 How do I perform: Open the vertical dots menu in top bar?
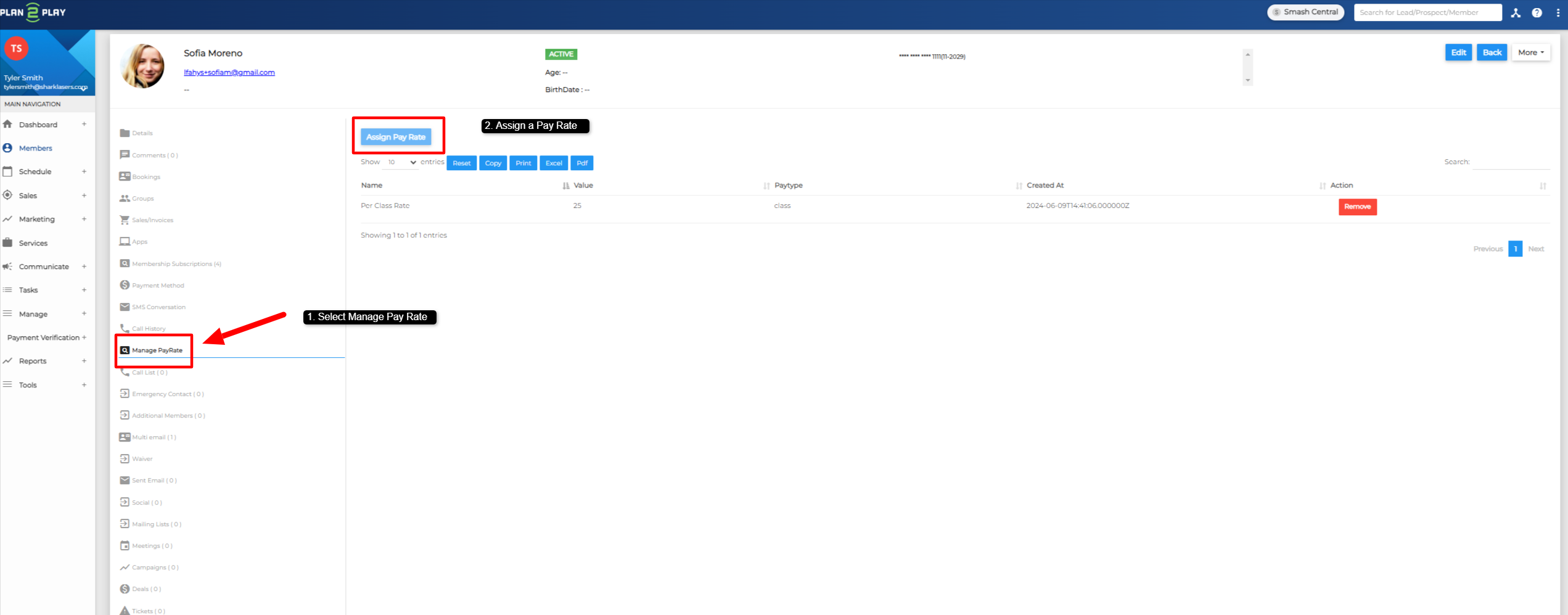[x=1558, y=12]
